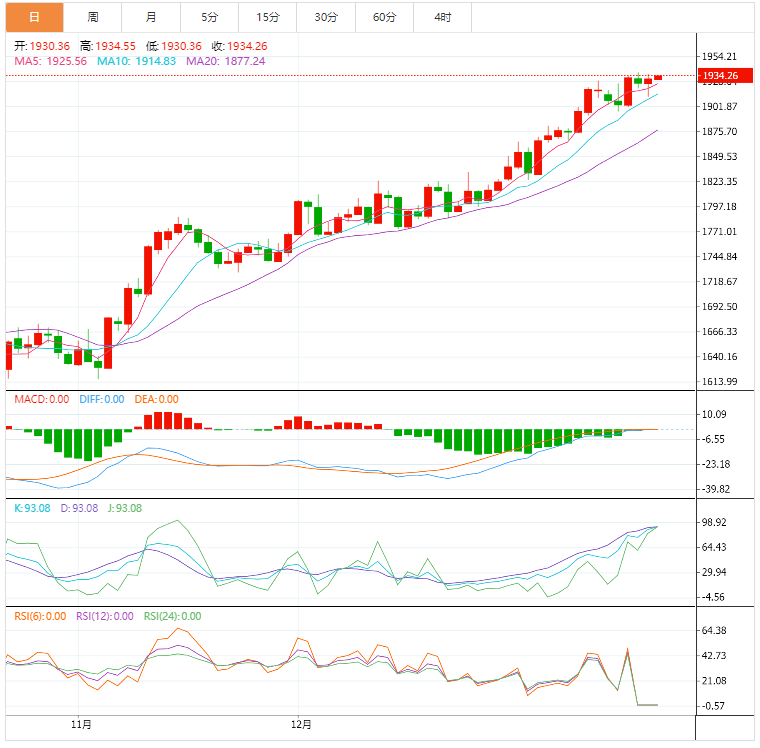Click the MA5 indicator value label
Screen dimensions: 760x748
(x=51, y=61)
